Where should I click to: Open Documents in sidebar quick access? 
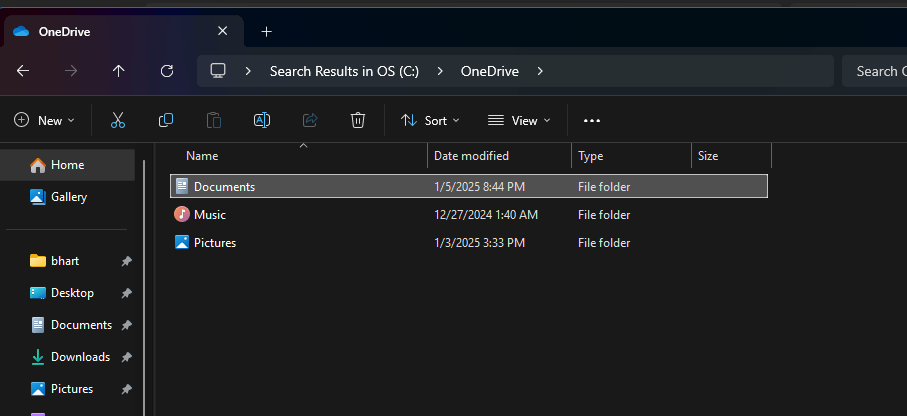[x=68, y=325]
